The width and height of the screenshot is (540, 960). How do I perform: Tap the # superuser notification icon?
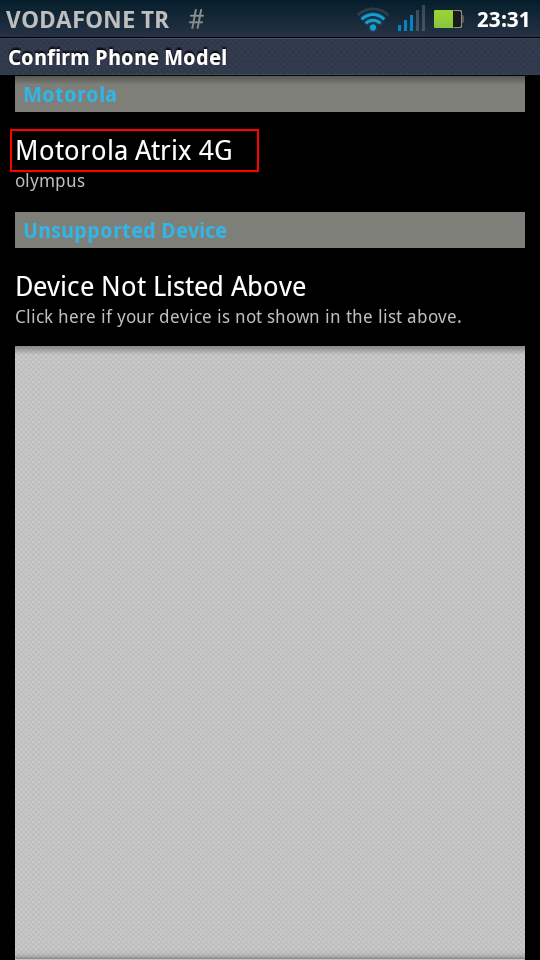click(x=196, y=19)
